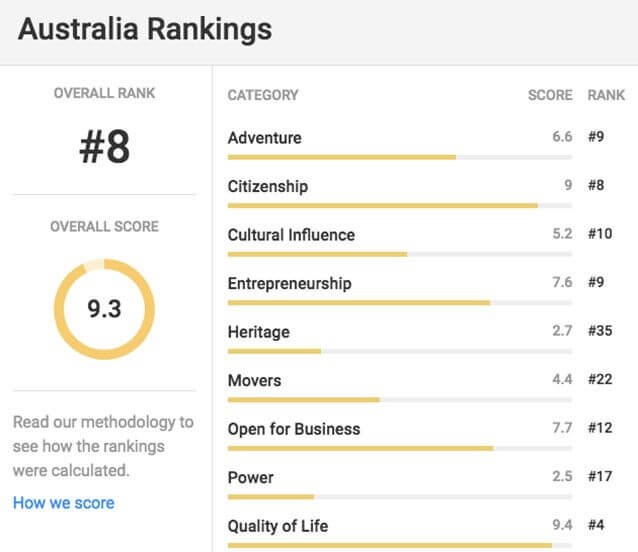Click the Movers category label
The width and height of the screenshot is (638, 552).
(x=255, y=380)
